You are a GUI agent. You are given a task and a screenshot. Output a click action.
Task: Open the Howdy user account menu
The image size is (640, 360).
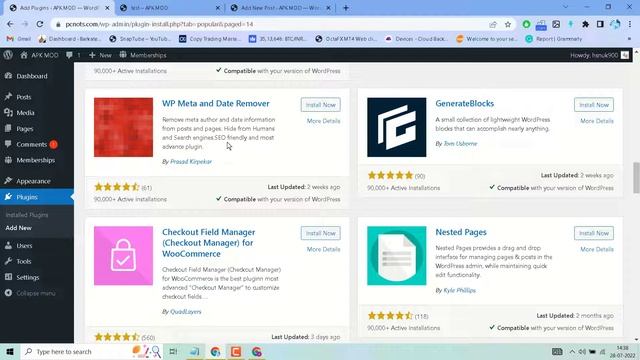[599, 55]
